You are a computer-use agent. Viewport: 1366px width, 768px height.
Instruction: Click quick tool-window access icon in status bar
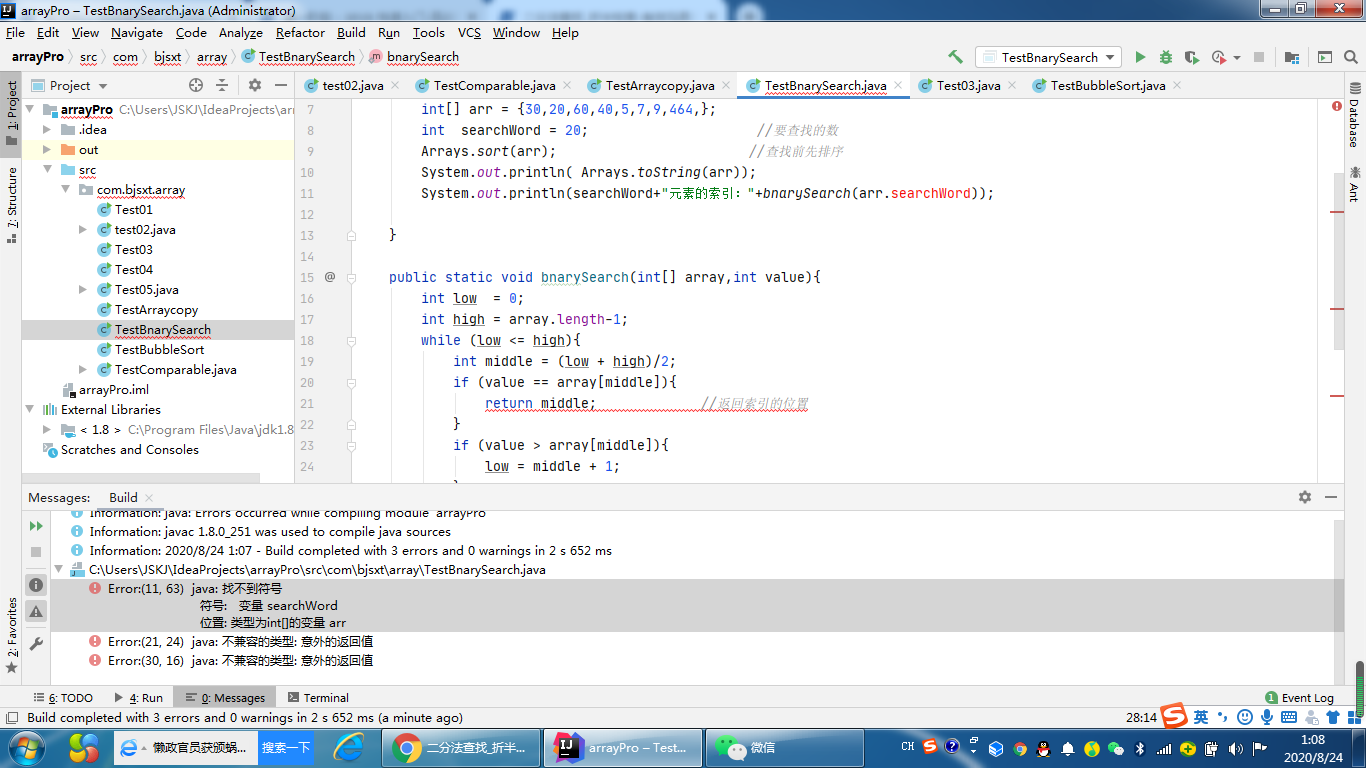11,718
